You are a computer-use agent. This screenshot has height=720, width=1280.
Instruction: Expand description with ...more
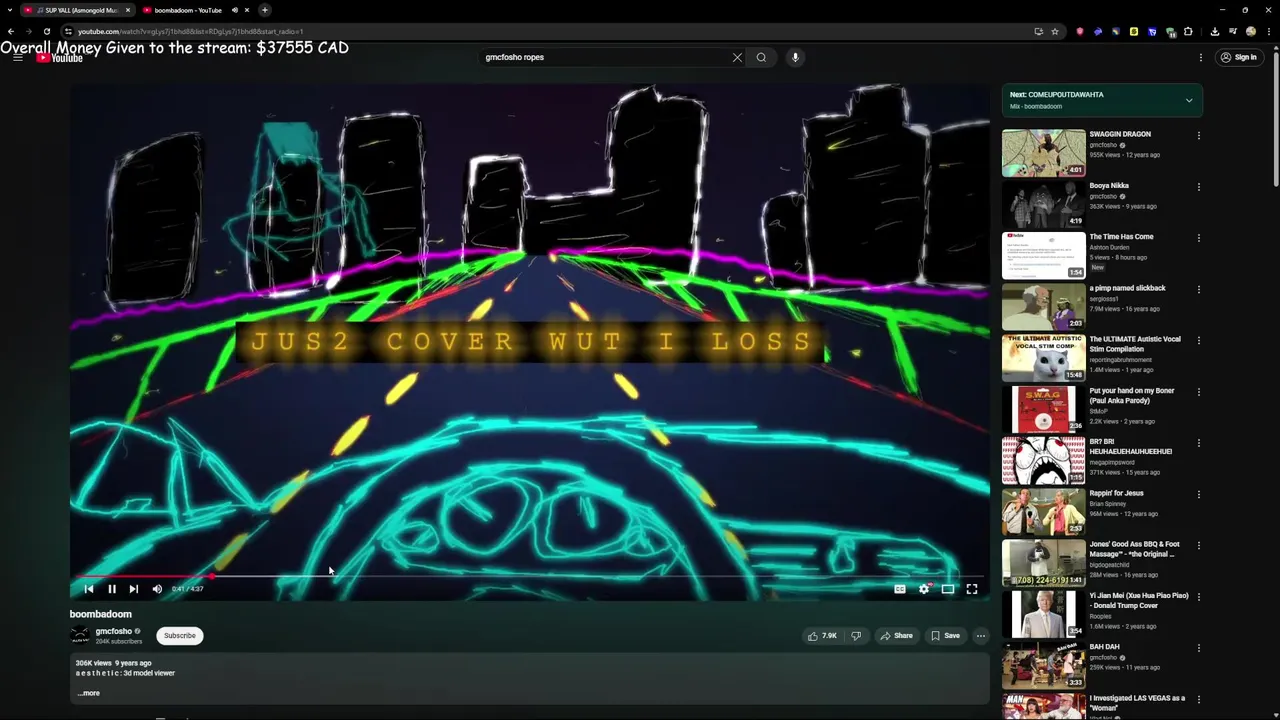click(89, 693)
